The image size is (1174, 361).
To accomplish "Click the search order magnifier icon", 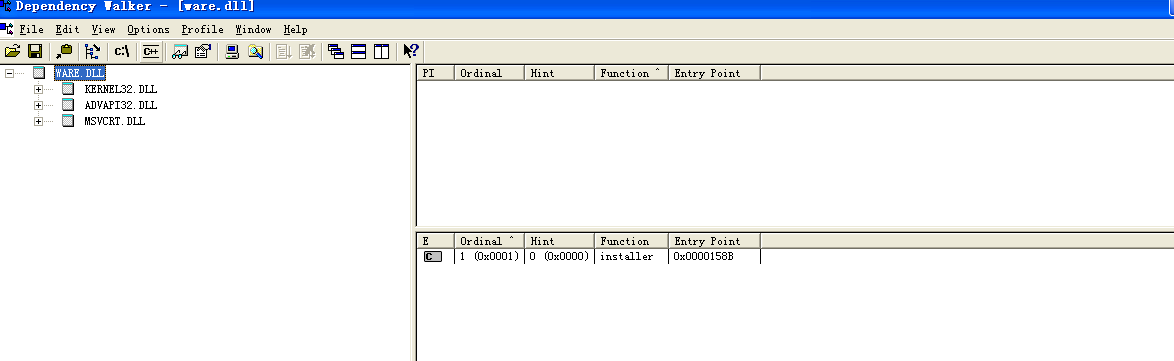I will pos(255,52).
